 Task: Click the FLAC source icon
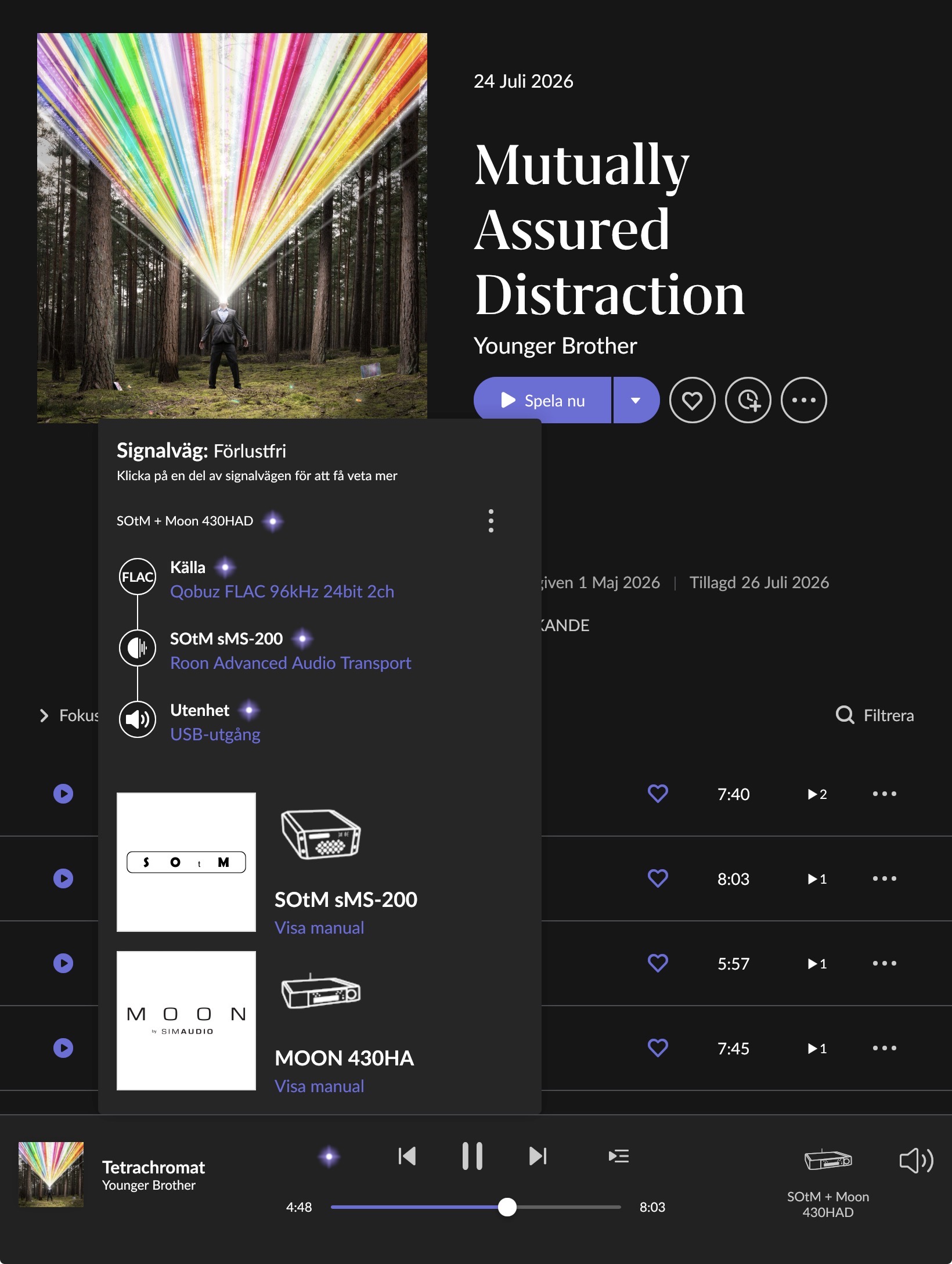tap(138, 577)
